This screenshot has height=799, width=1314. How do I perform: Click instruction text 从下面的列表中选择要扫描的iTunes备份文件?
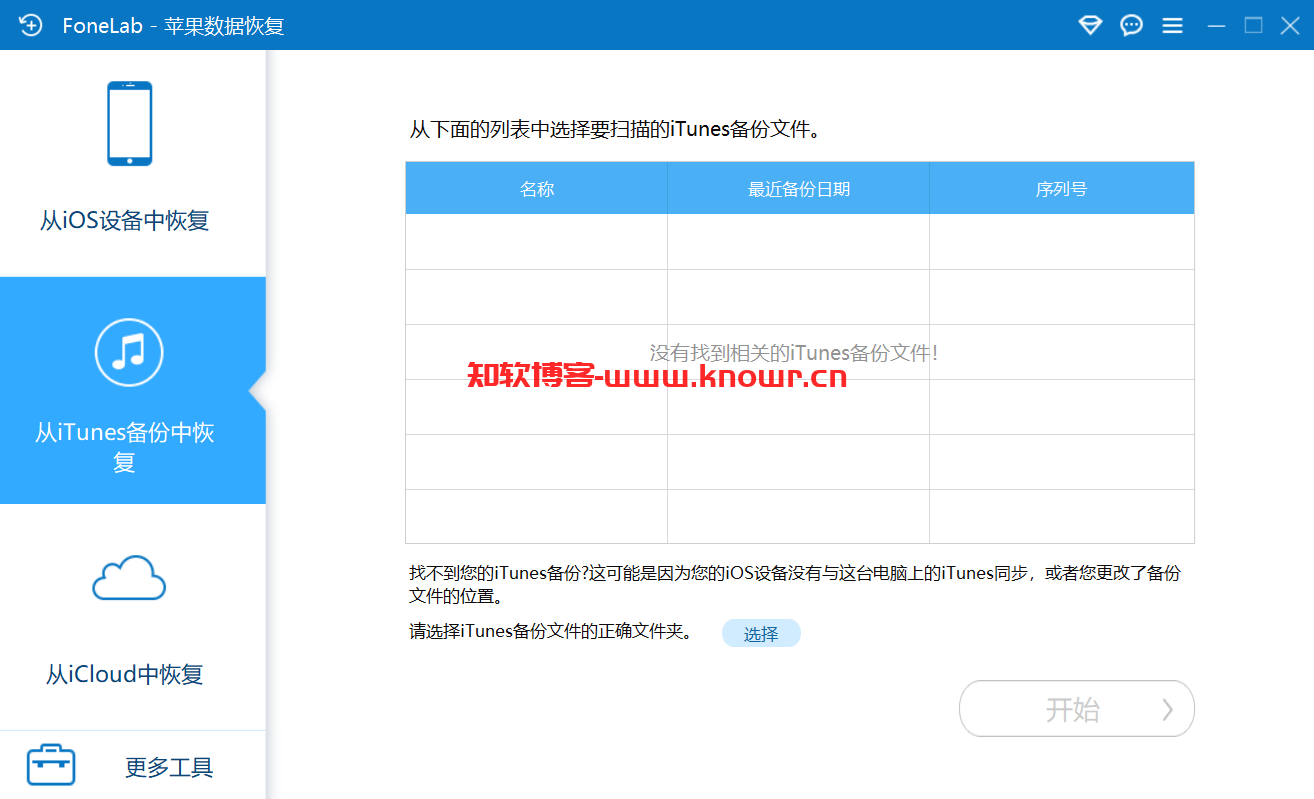pyautogui.click(x=615, y=129)
